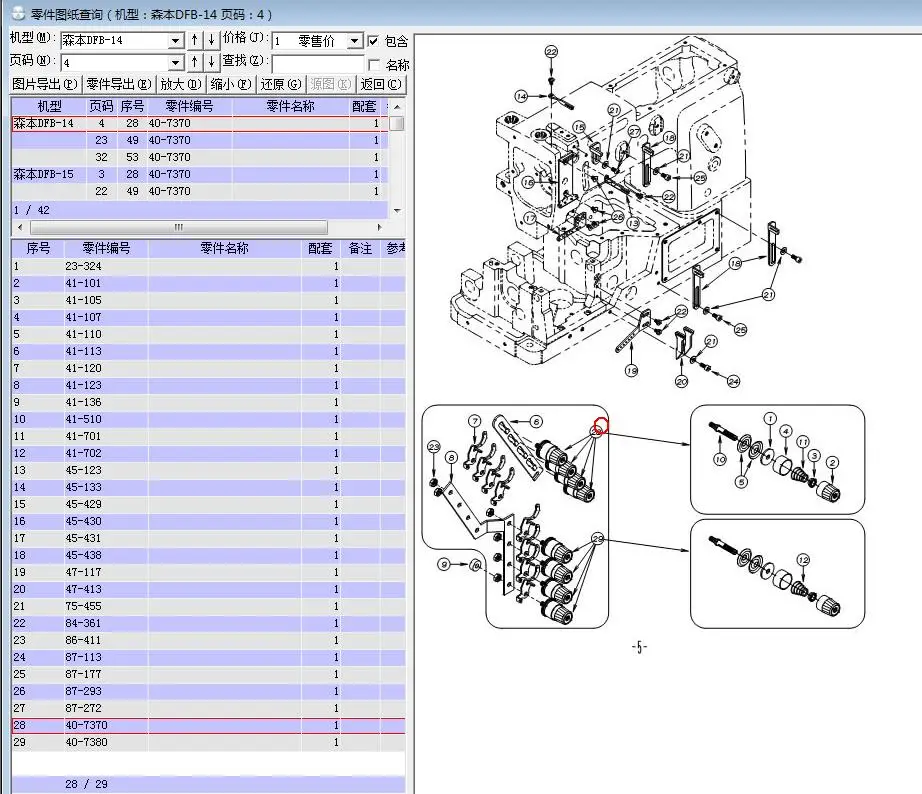The image size is (922, 794).
Task: Select part row 29 with number 40-7380
Action: pyautogui.click(x=208, y=743)
